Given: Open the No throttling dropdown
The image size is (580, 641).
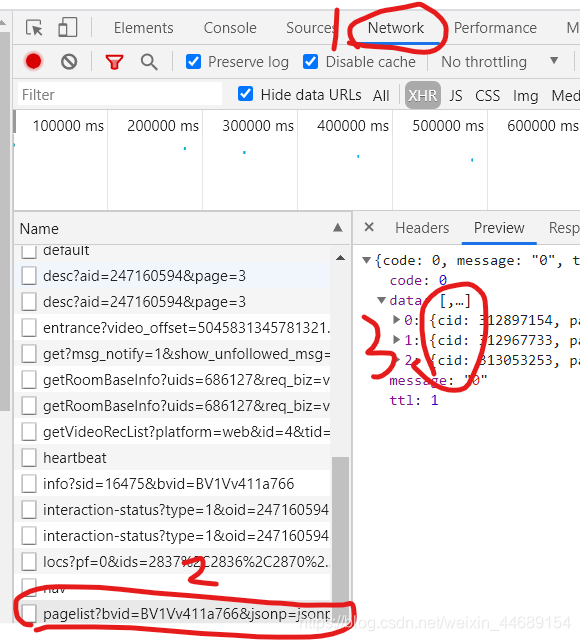Looking at the screenshot, I should 499,62.
